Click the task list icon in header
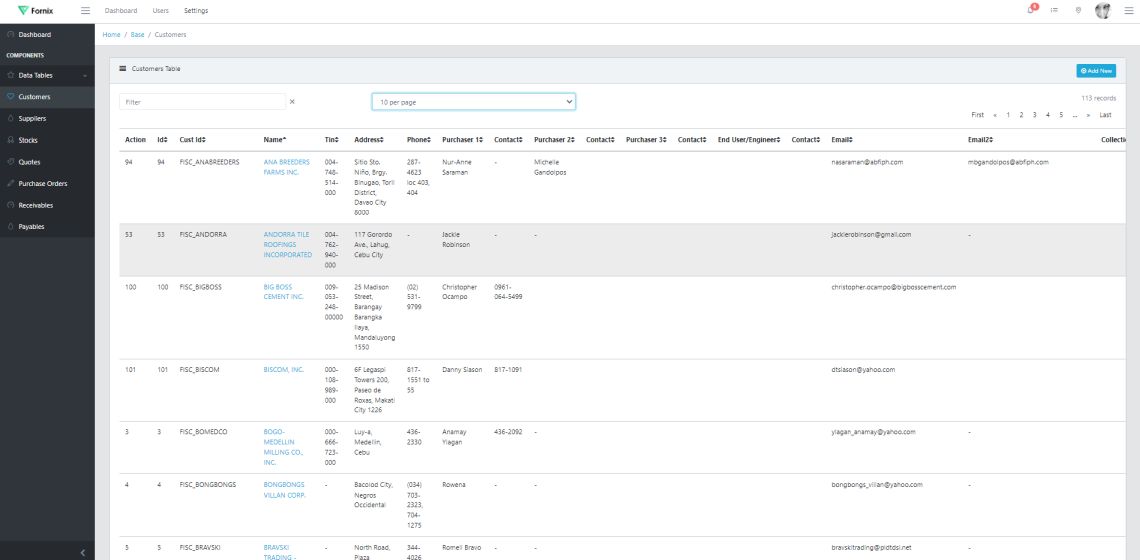Screen dimensions: 1140x560 tap(1054, 10)
